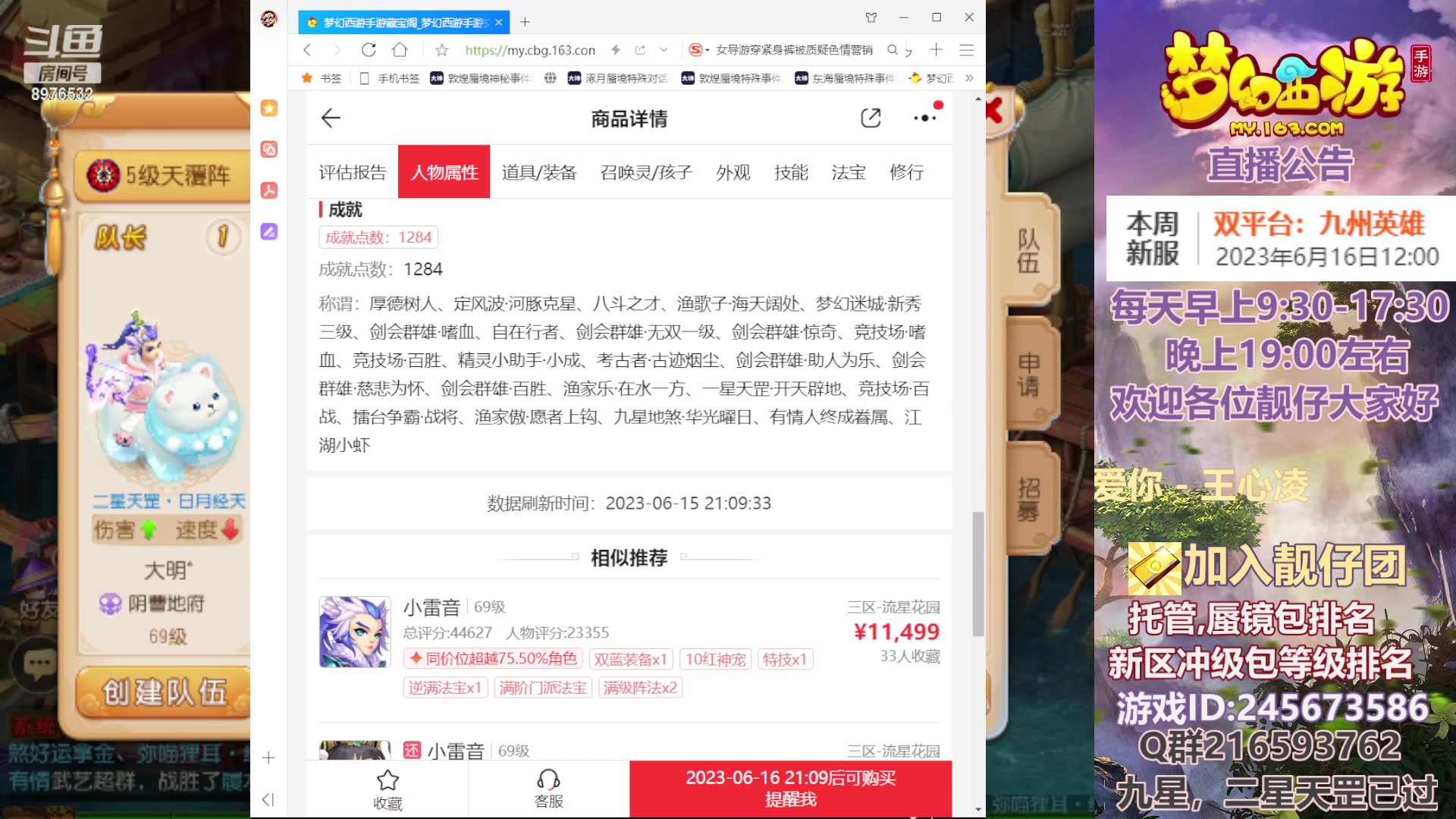Switch to the 评估报告 tab
This screenshot has height=819, width=1456.
coord(353,172)
